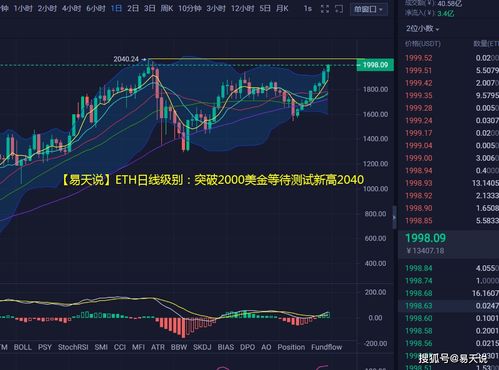The width and height of the screenshot is (499, 370).
Task: Open the Position indicator
Action: [x=291, y=347]
